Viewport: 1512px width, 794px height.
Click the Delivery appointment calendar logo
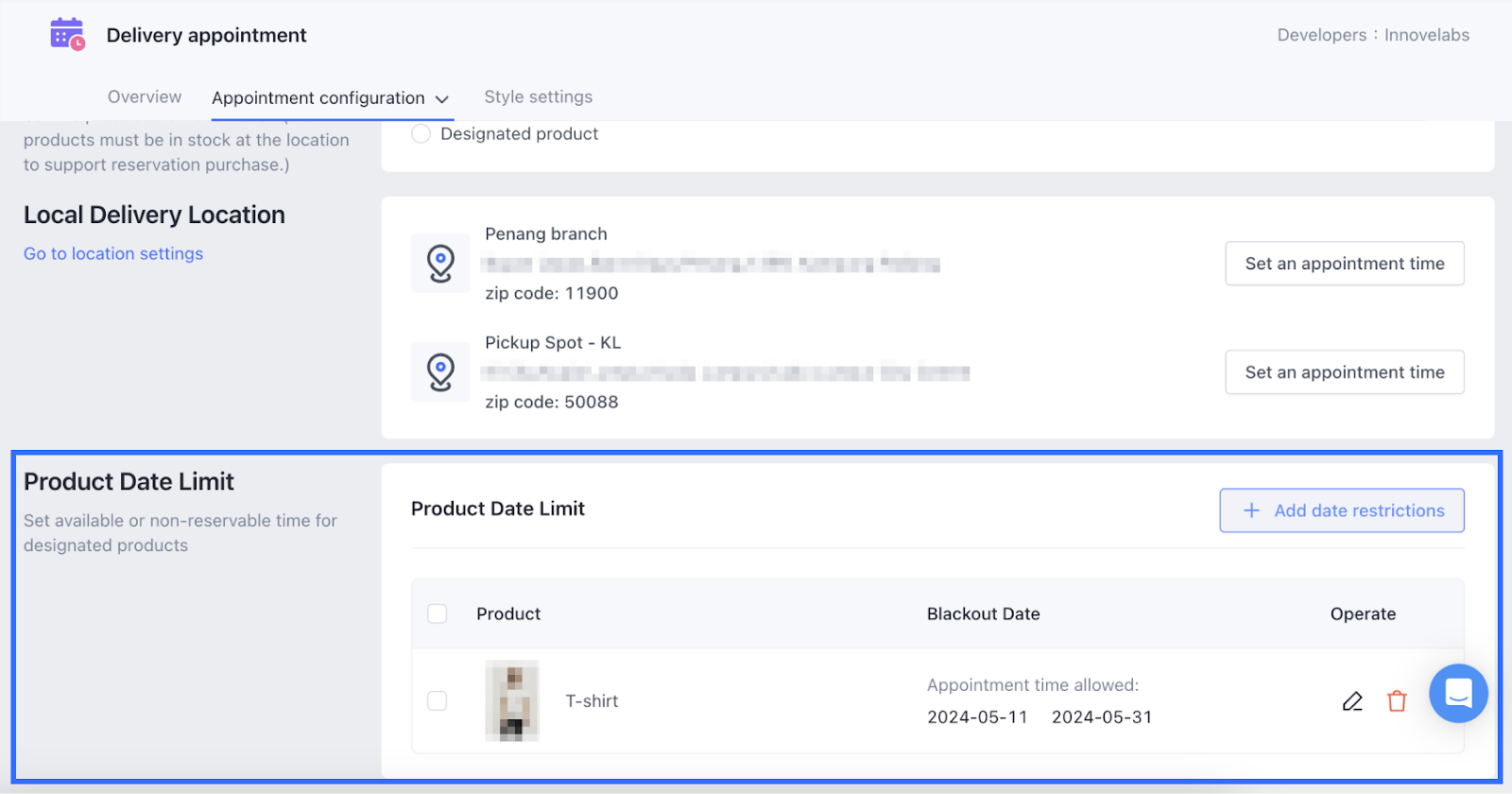pyautogui.click(x=66, y=34)
